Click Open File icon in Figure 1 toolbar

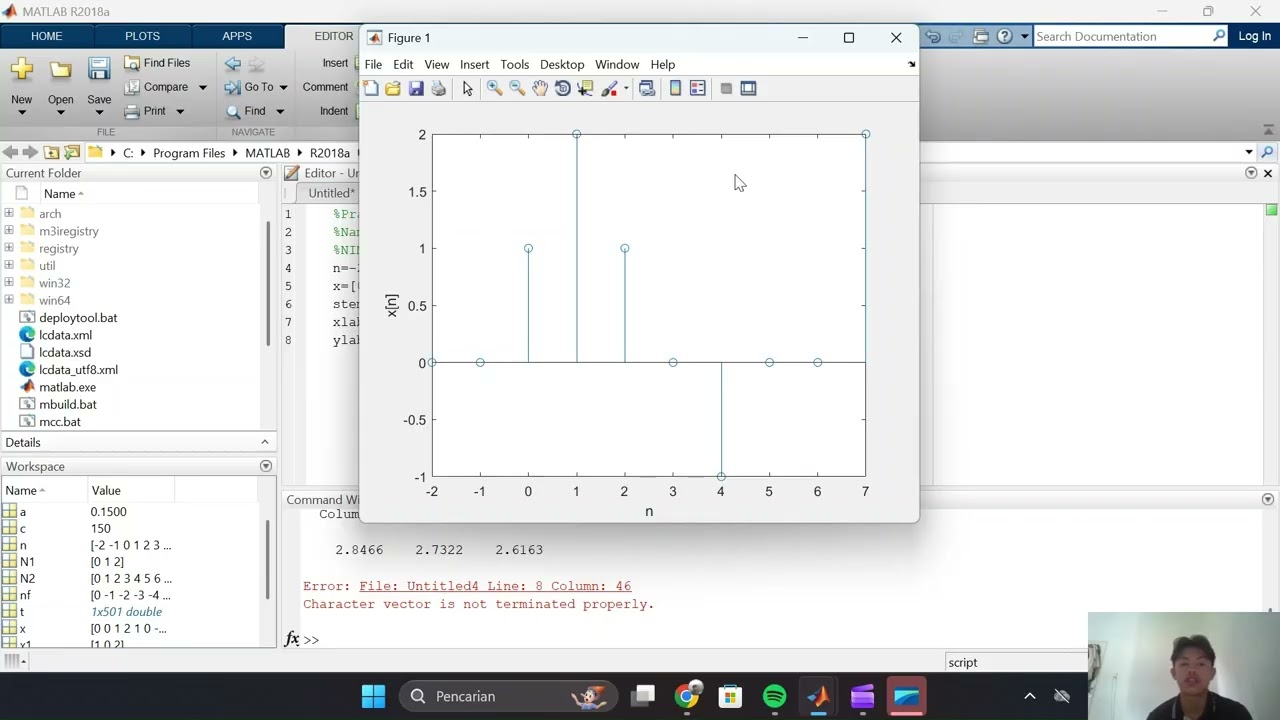click(393, 88)
